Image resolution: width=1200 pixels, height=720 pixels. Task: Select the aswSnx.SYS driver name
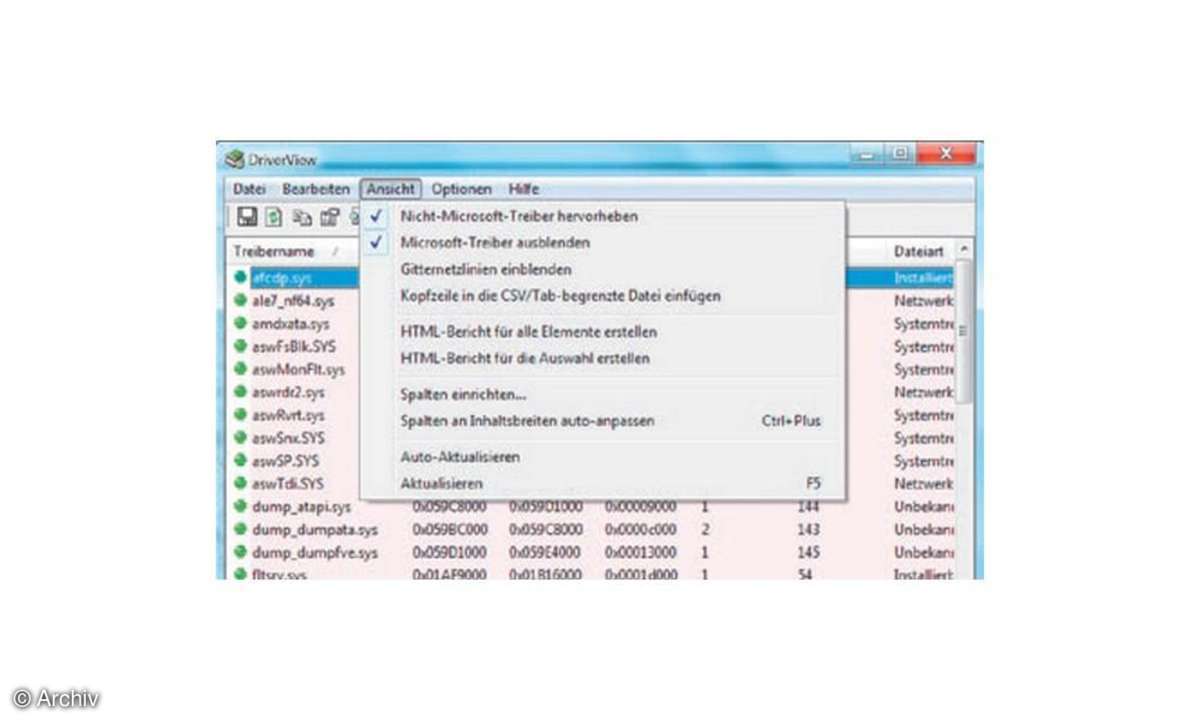[288, 437]
